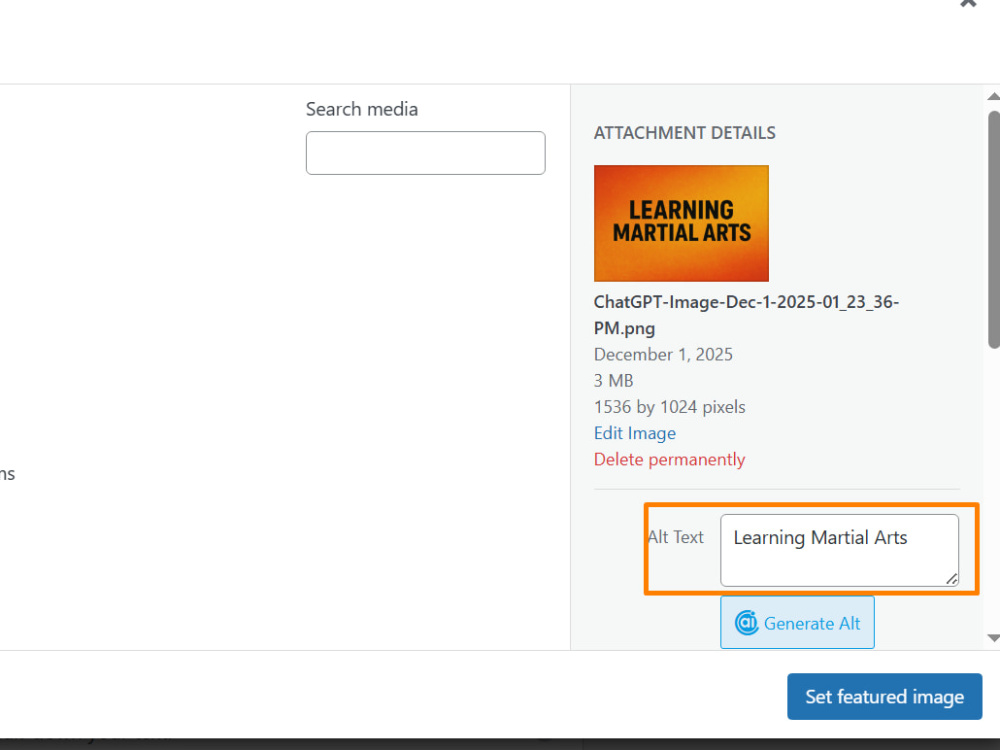Click the Search media input field

point(425,153)
